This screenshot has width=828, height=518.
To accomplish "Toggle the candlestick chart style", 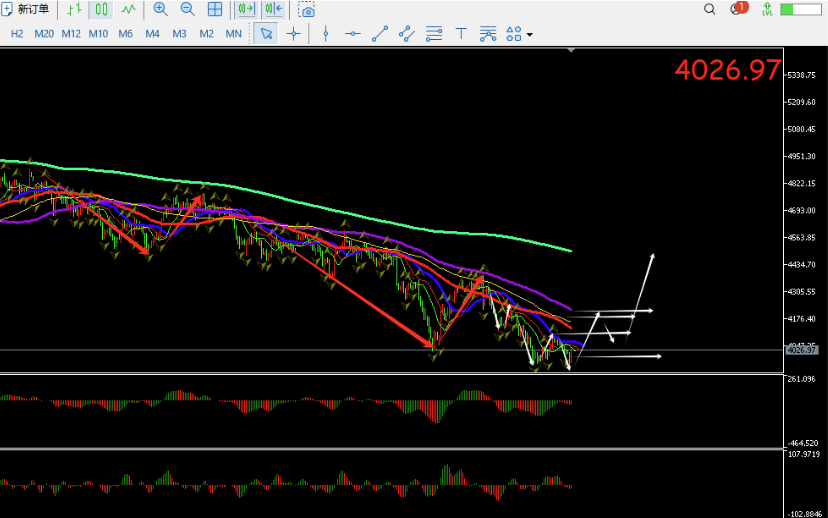I will coord(101,9).
